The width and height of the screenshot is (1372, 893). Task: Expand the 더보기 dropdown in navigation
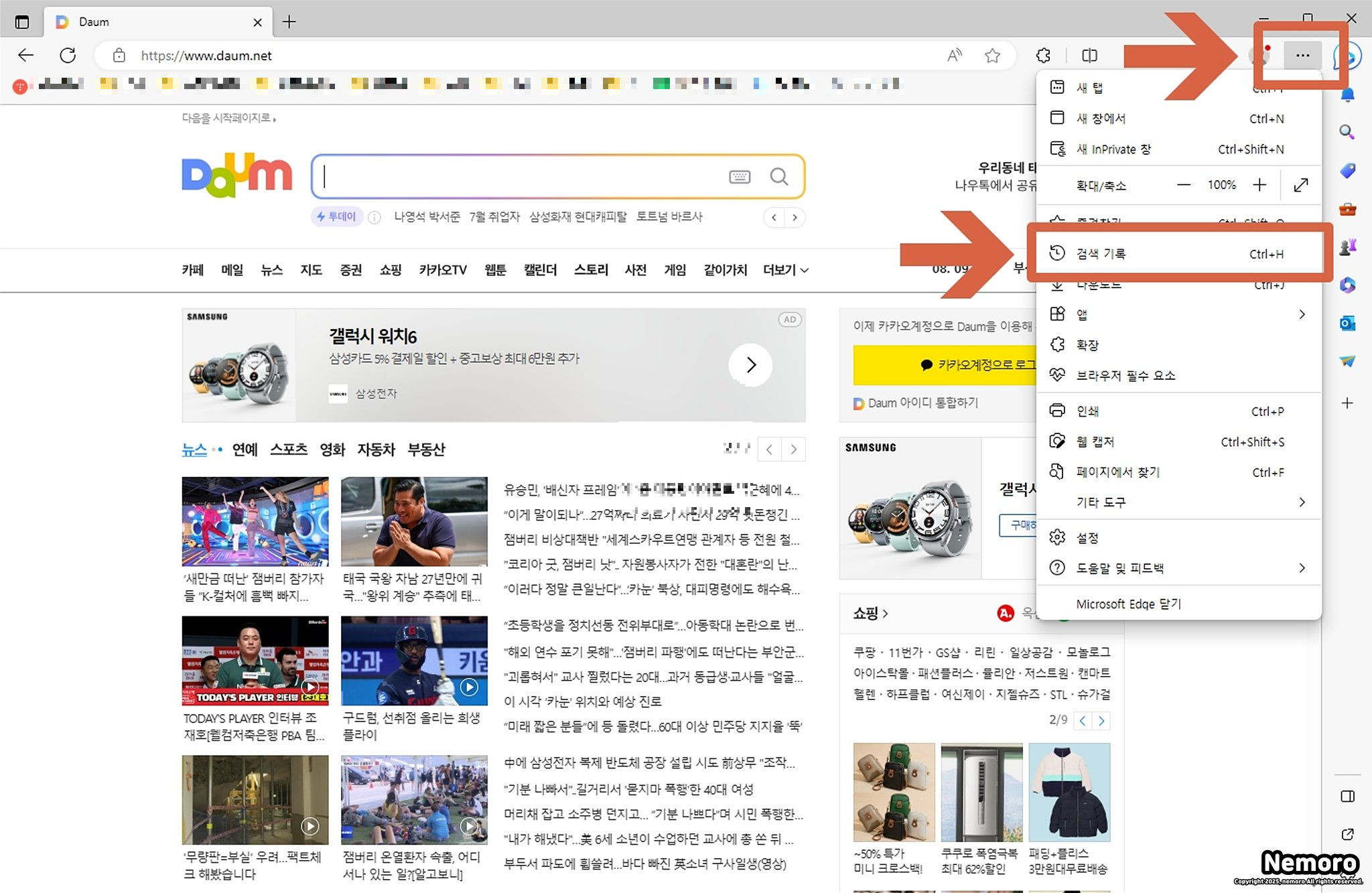pyautogui.click(x=786, y=270)
